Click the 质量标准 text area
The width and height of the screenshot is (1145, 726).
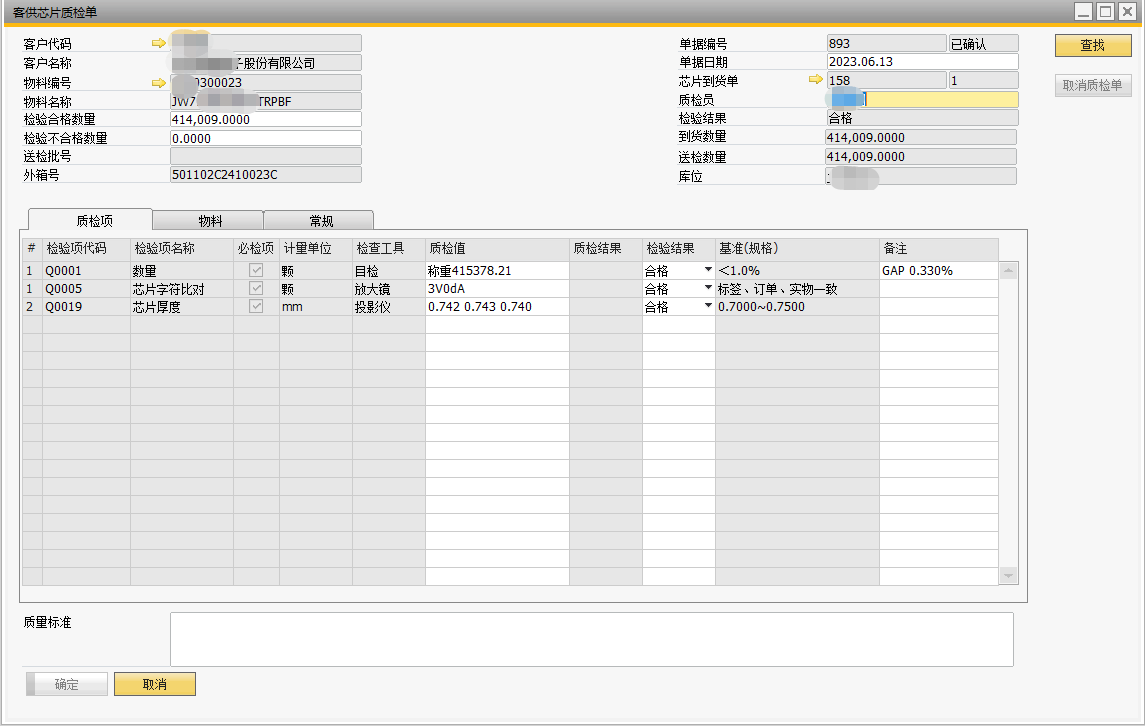pos(591,639)
